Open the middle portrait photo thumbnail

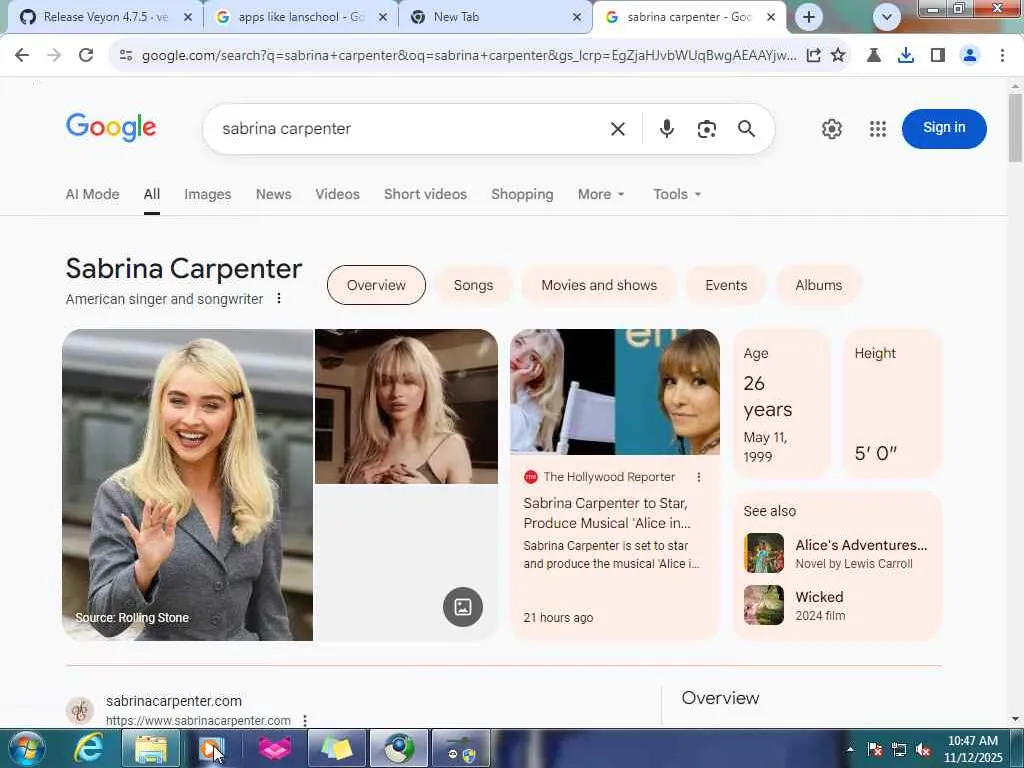tap(406, 406)
